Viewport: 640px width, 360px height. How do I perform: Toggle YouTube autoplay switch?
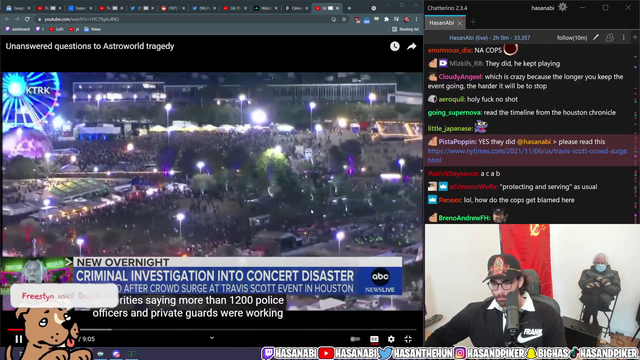click(355, 339)
